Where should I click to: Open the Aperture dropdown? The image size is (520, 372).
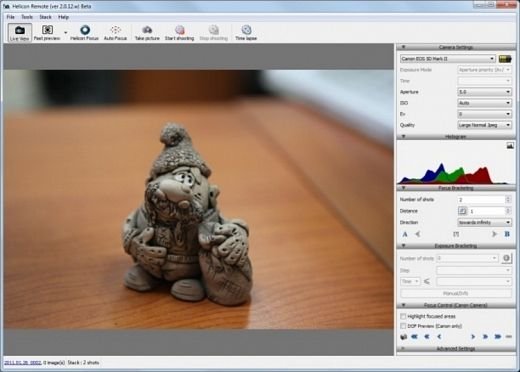pos(484,92)
